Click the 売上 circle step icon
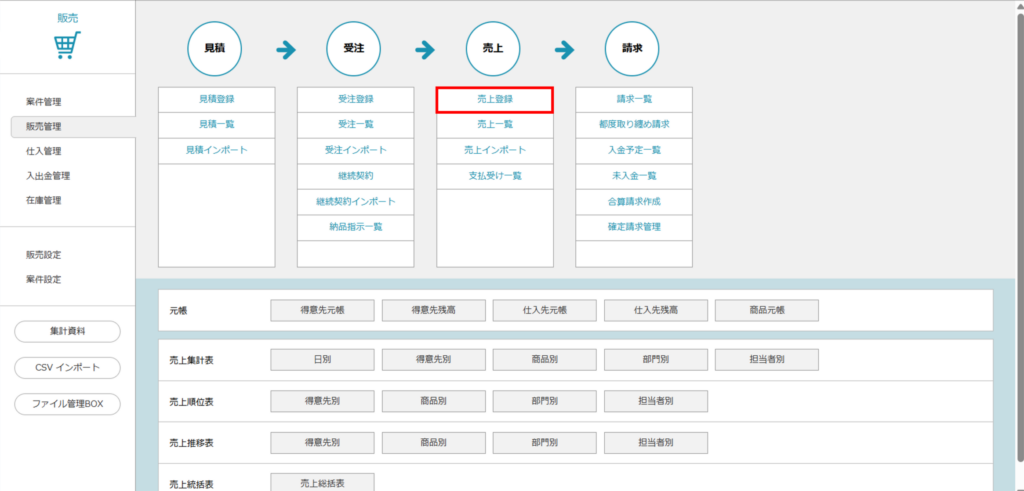This screenshot has width=1024, height=491. 494,48
